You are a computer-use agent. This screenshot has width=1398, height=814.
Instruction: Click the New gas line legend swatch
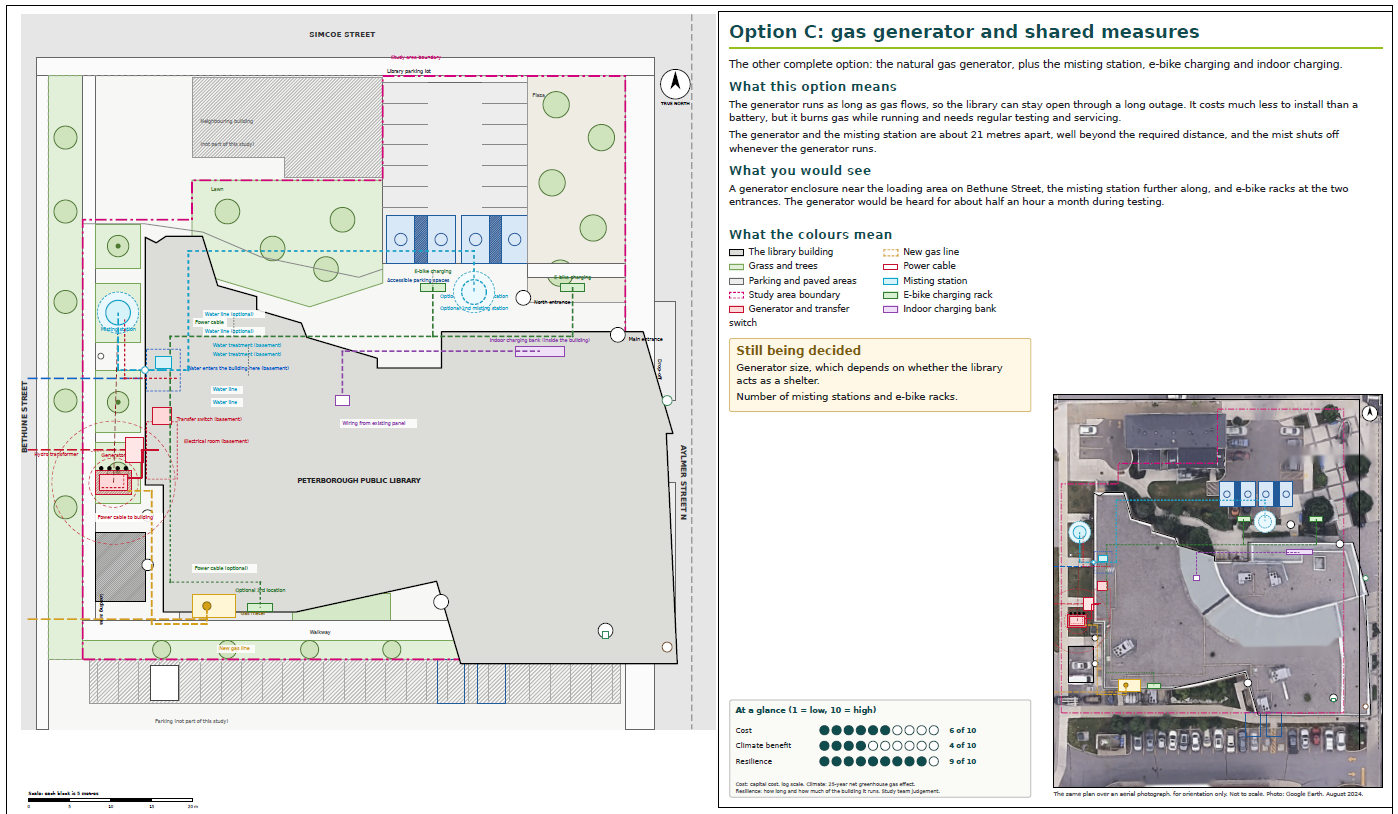tap(891, 252)
